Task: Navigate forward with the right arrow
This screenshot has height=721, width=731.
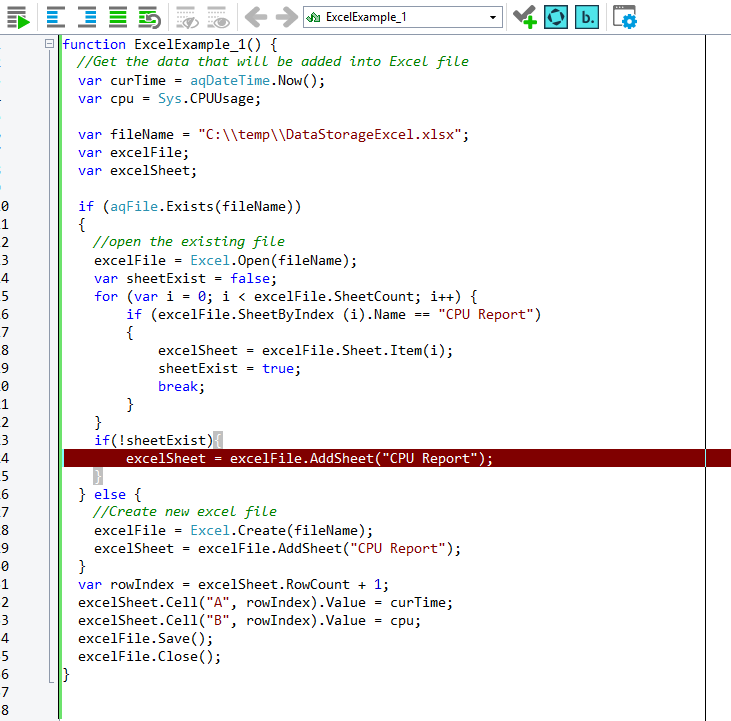Action: (286, 17)
